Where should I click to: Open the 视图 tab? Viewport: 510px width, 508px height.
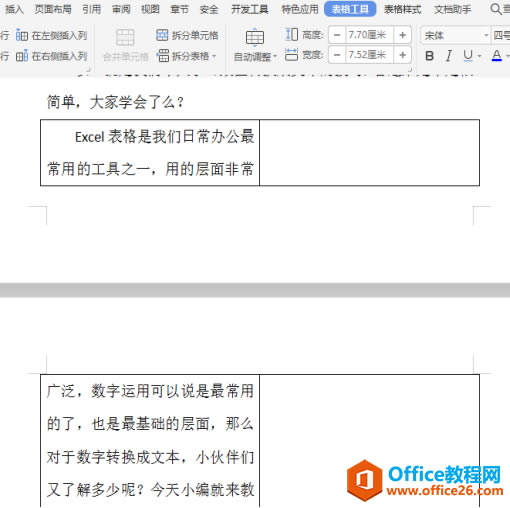coord(150,9)
